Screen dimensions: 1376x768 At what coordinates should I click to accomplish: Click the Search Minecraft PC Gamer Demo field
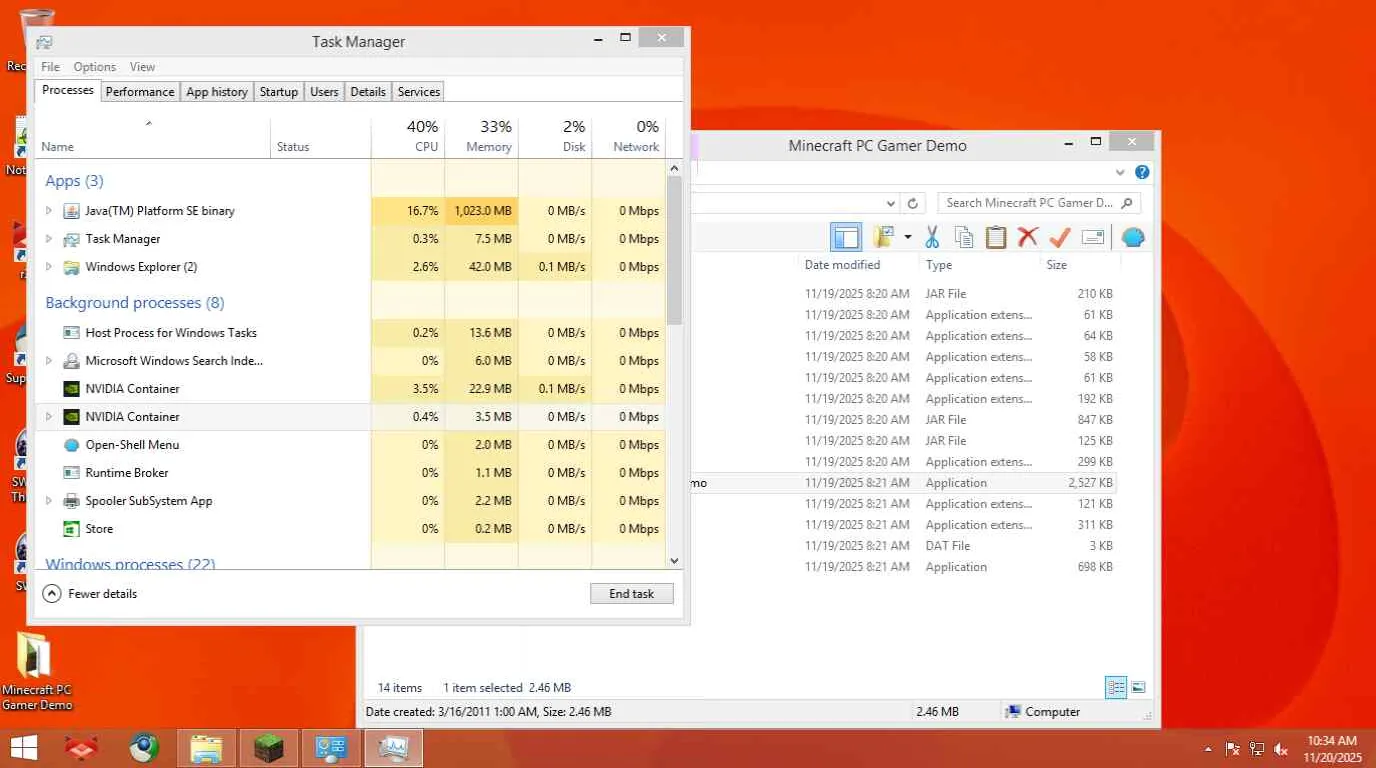pos(1039,203)
